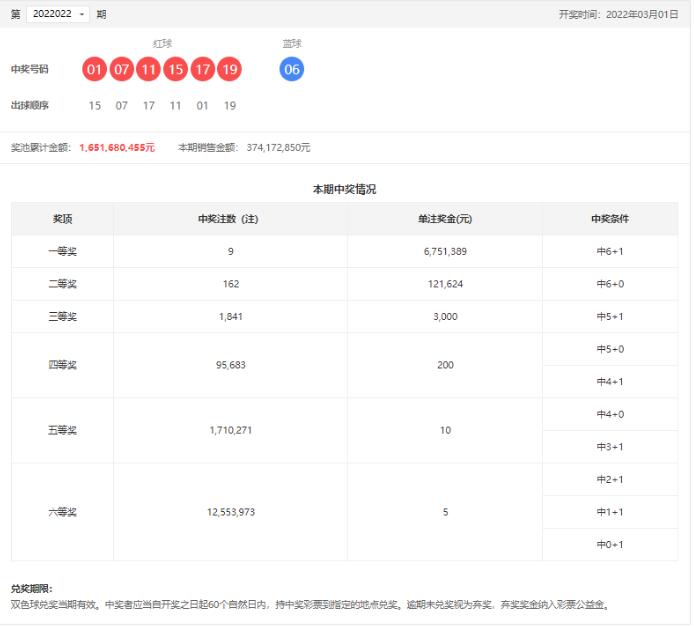Click the 中1+1 condition cell
Viewport: 694px width, 626px height.
tap(610, 512)
